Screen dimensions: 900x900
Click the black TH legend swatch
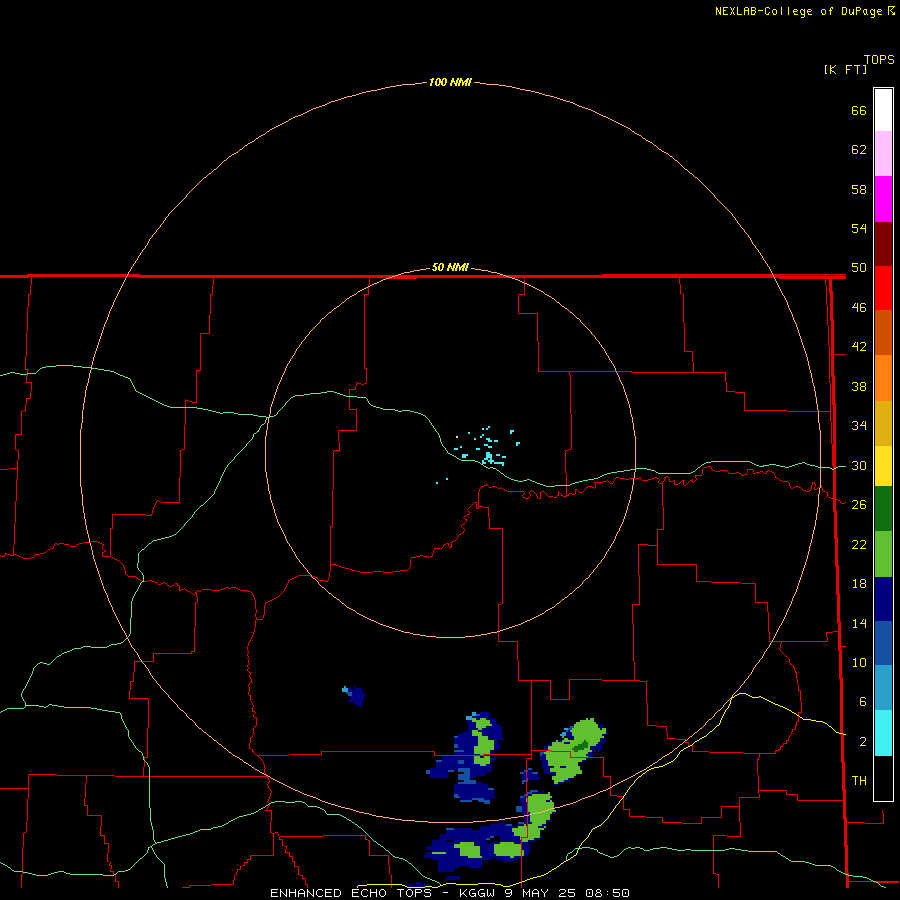pyautogui.click(x=883, y=778)
